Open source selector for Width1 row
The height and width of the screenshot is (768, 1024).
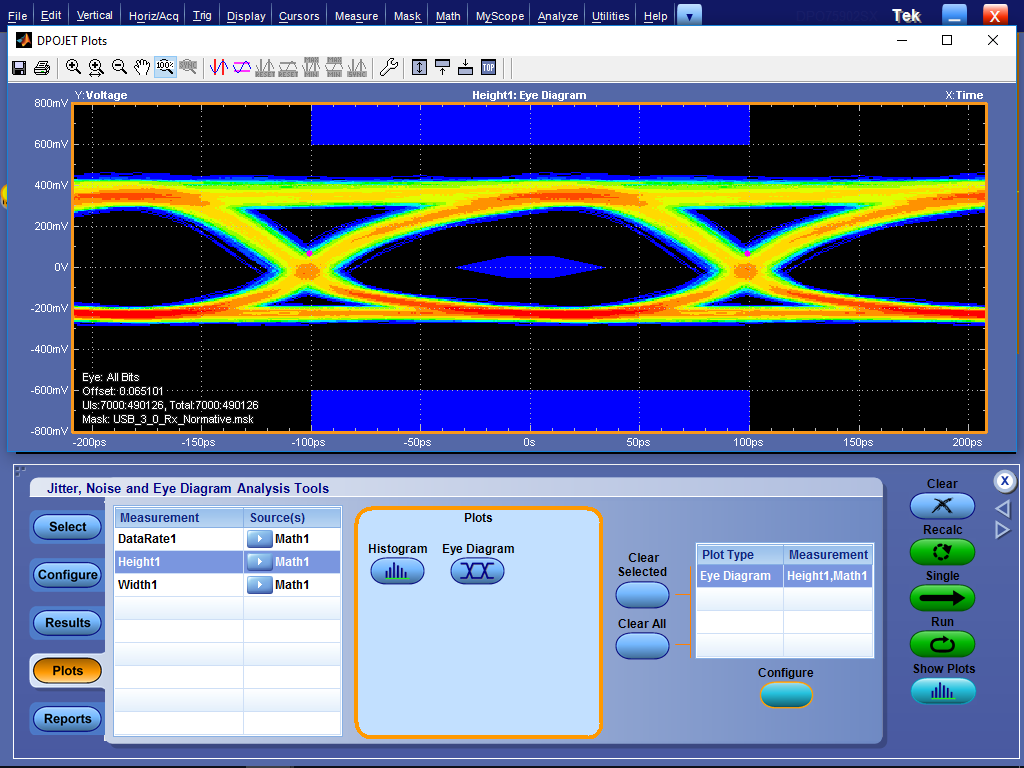coord(259,584)
